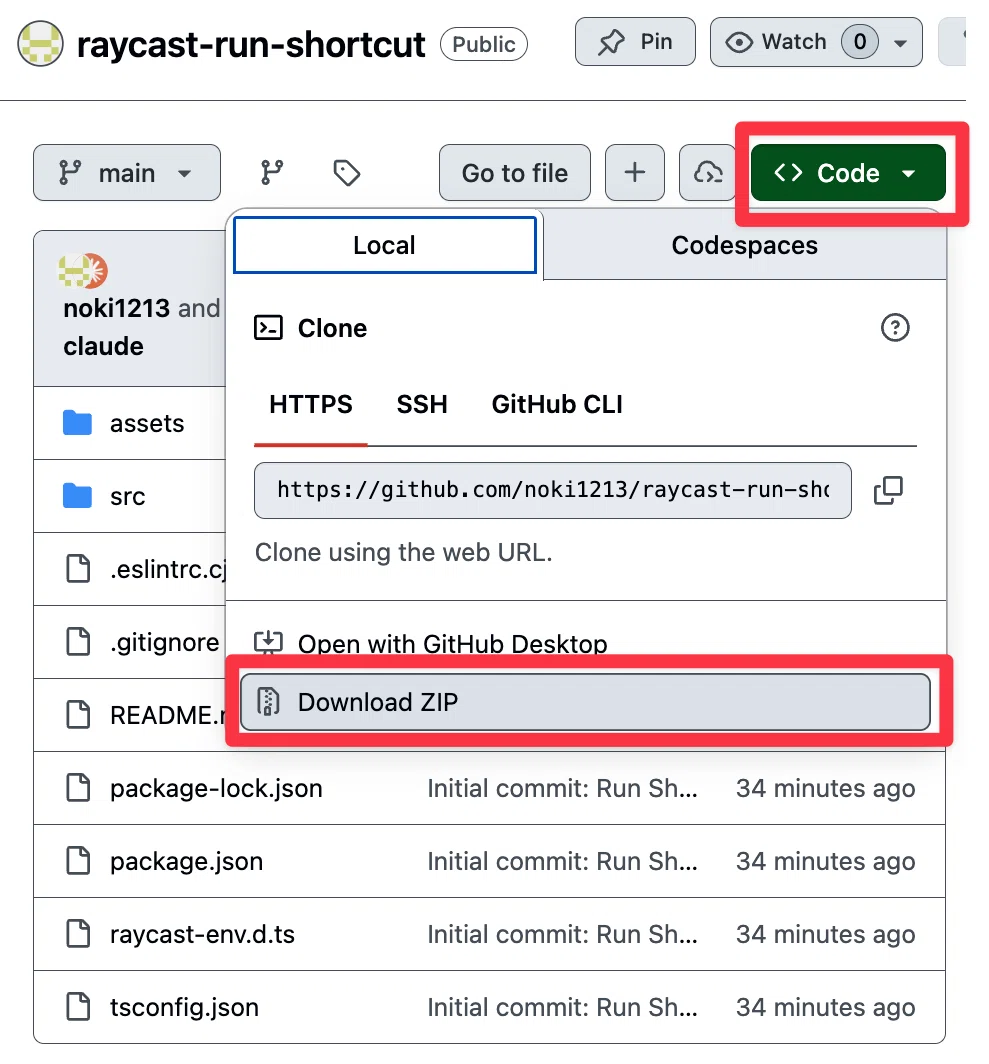Image resolution: width=989 pixels, height=1064 pixels.
Task: Click the Watch button
Action: 816,42
